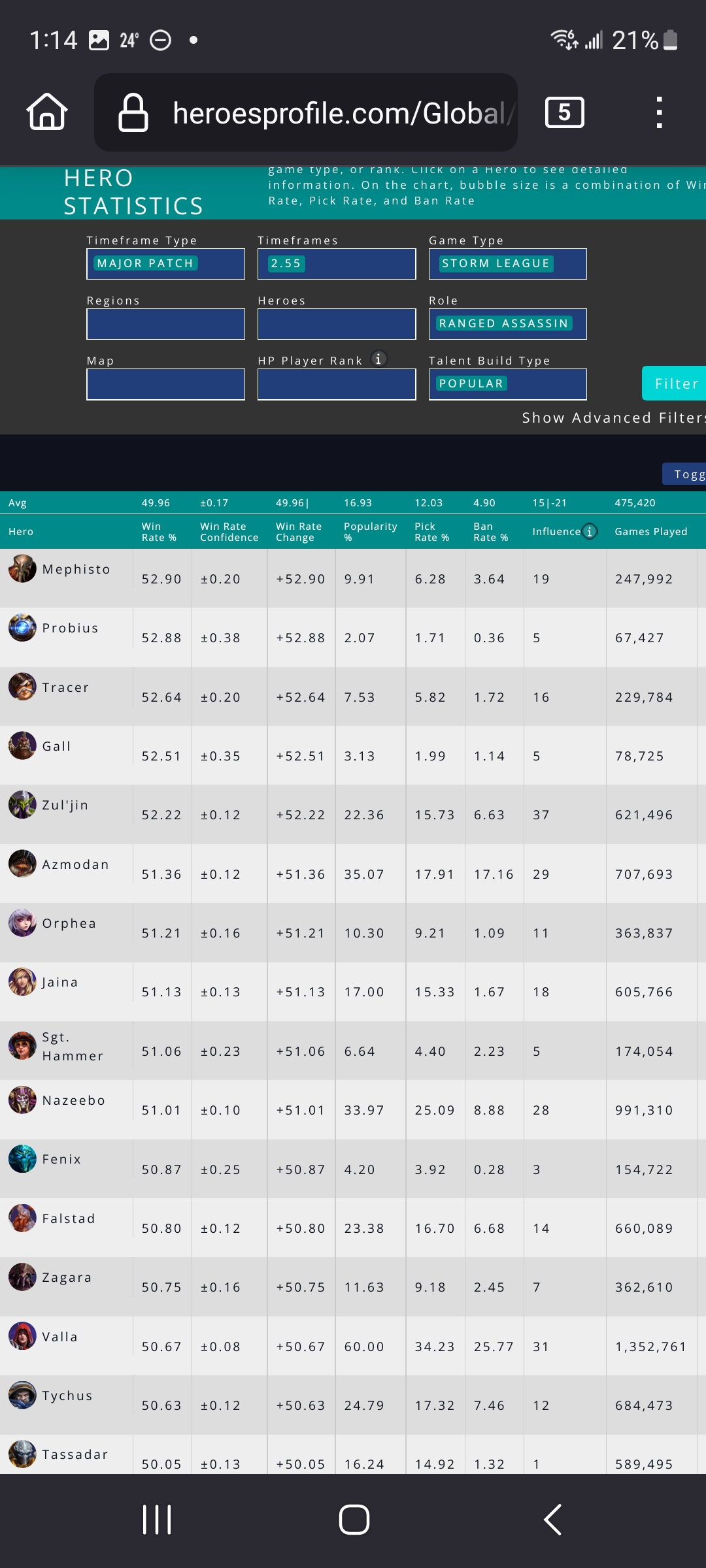Remove the MAJOR PATCH selection tag
This screenshot has height=1568, width=706.
145,263
